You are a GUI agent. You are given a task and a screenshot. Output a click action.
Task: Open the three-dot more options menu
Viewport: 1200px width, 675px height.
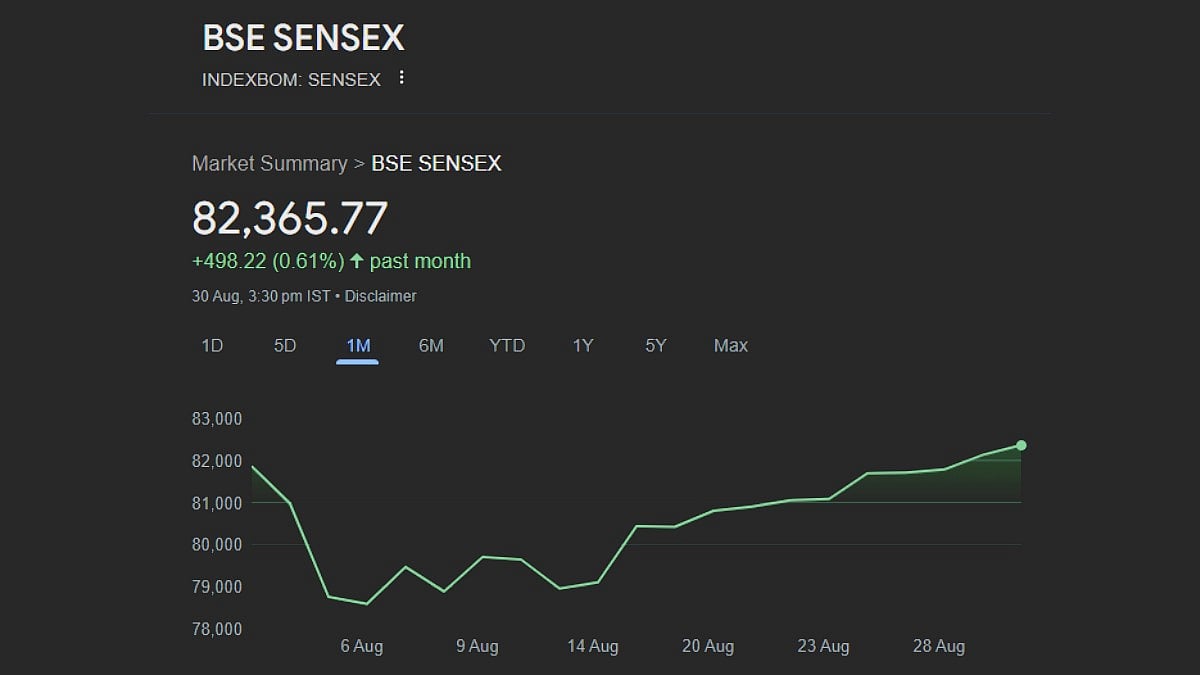point(401,78)
